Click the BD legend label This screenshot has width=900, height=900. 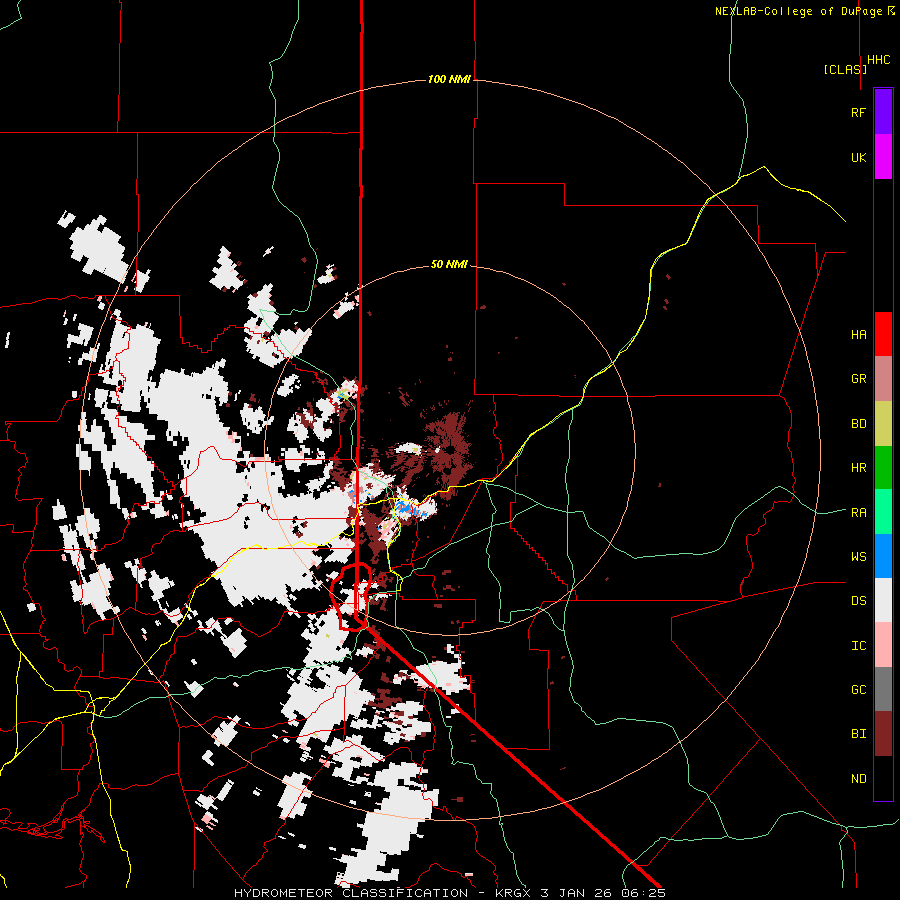(x=858, y=424)
